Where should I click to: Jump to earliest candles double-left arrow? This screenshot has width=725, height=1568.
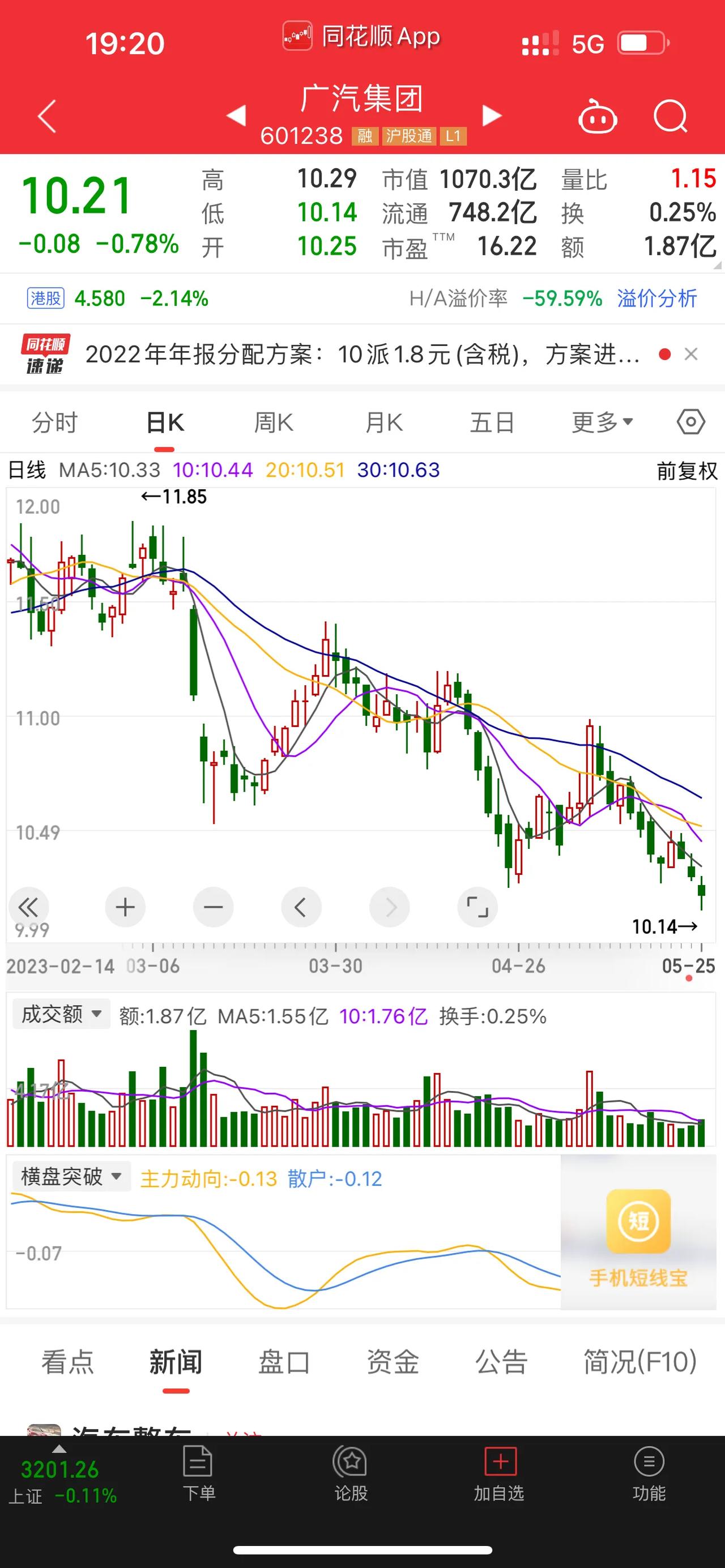tap(28, 908)
